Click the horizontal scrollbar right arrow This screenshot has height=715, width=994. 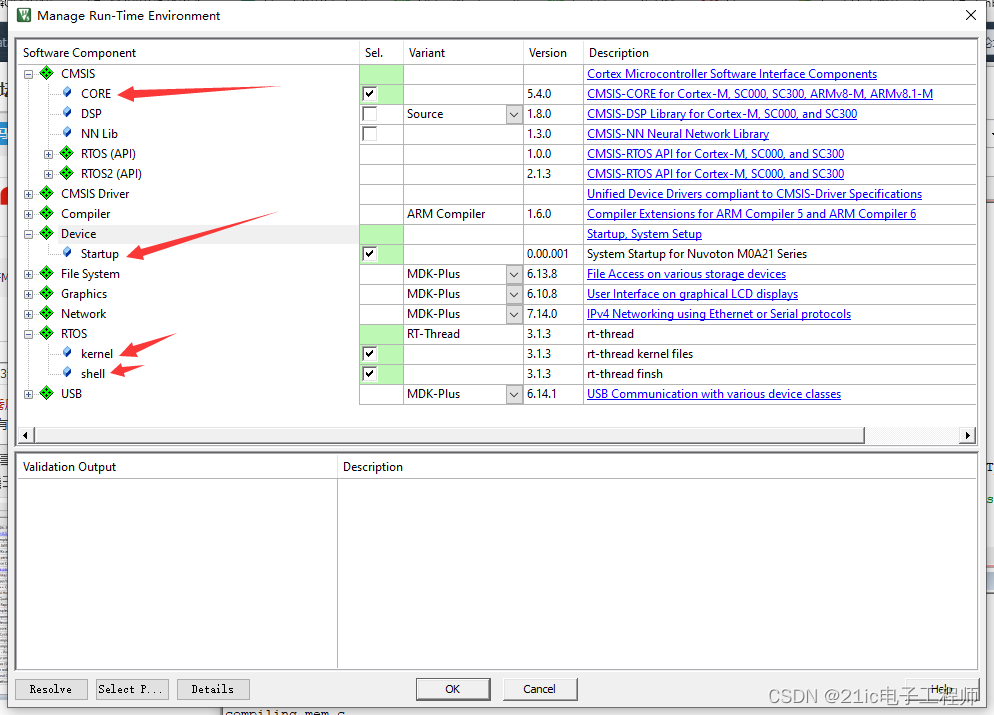click(967, 434)
